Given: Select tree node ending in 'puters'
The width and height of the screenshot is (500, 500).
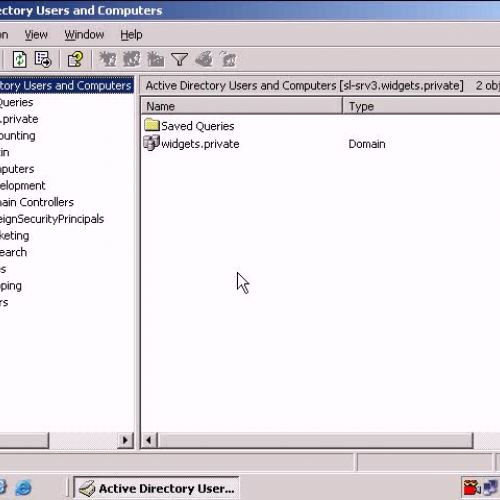Looking at the screenshot, I should click(17, 169).
